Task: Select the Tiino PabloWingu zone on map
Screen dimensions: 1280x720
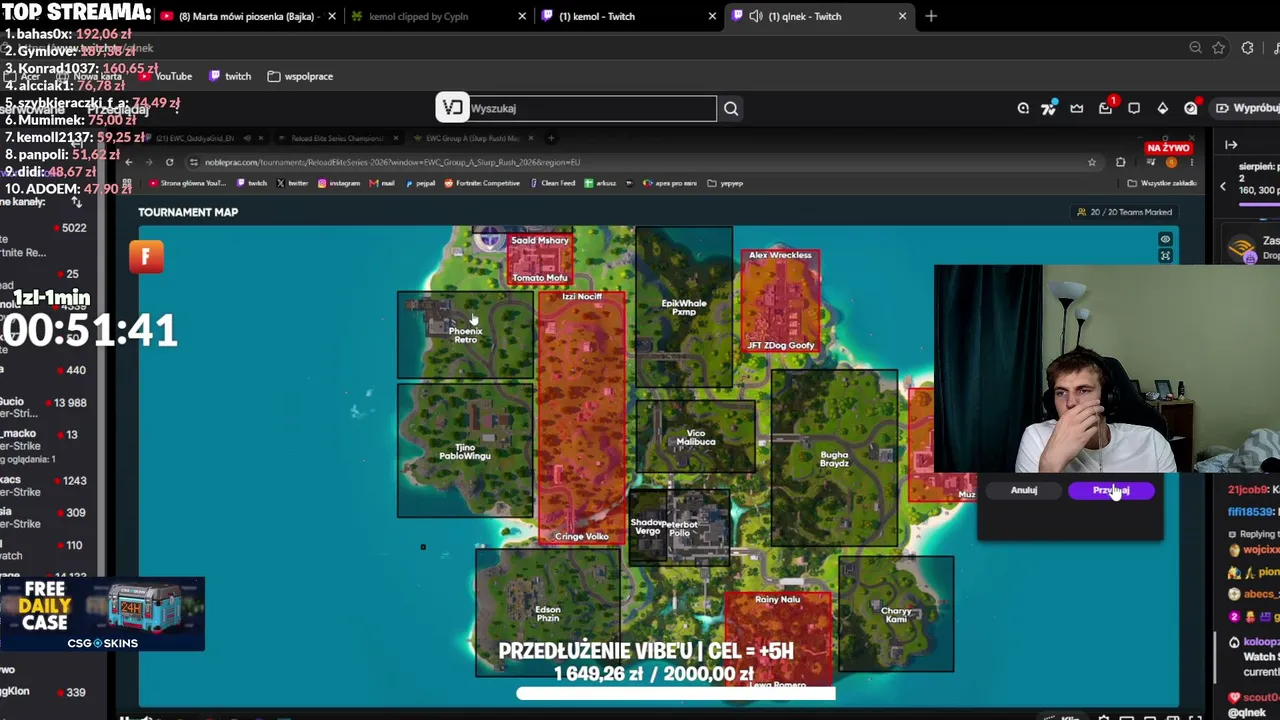Action: (465, 451)
